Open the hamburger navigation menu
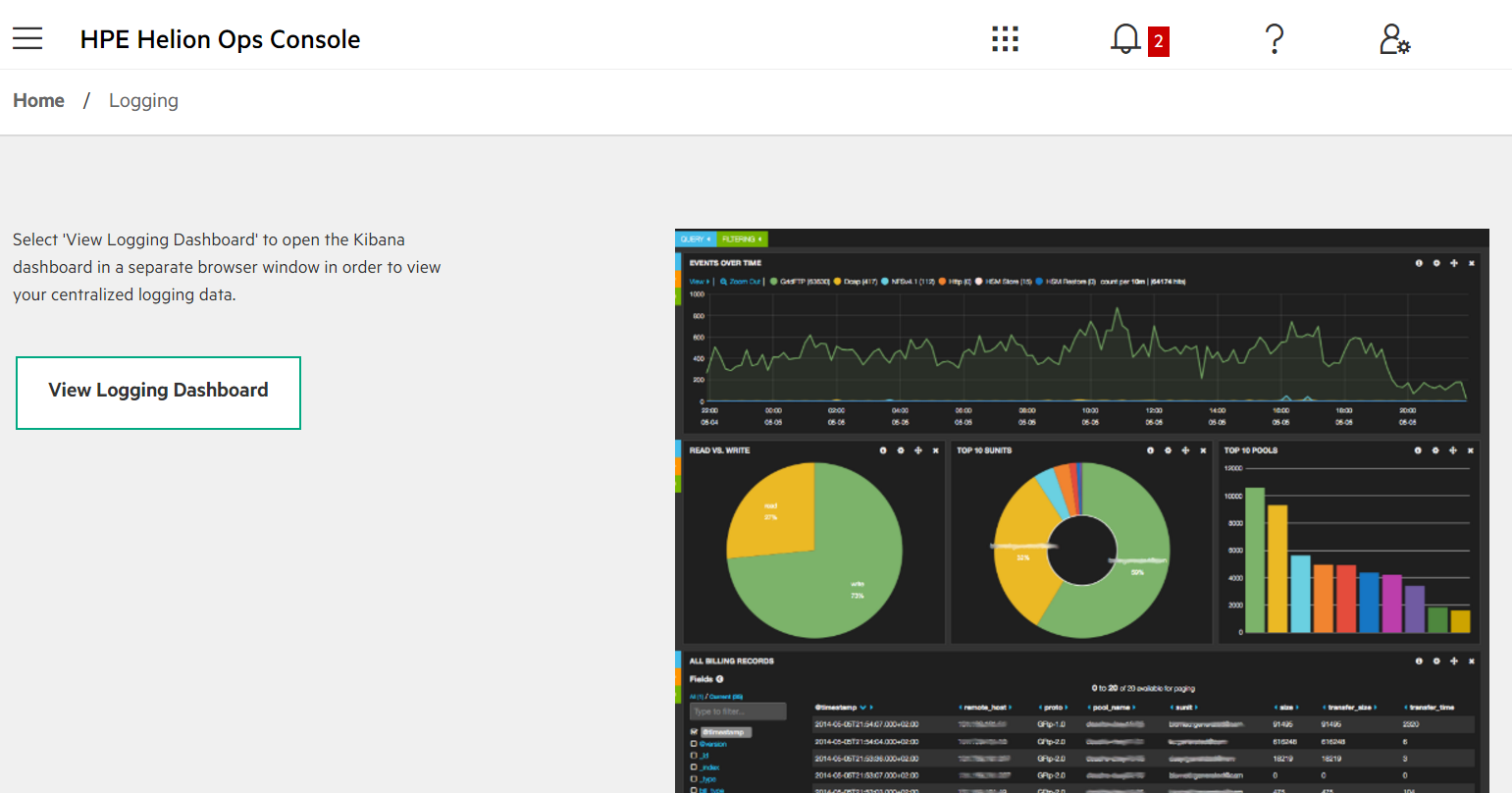Screen dimensions: 1512x793 [27, 38]
